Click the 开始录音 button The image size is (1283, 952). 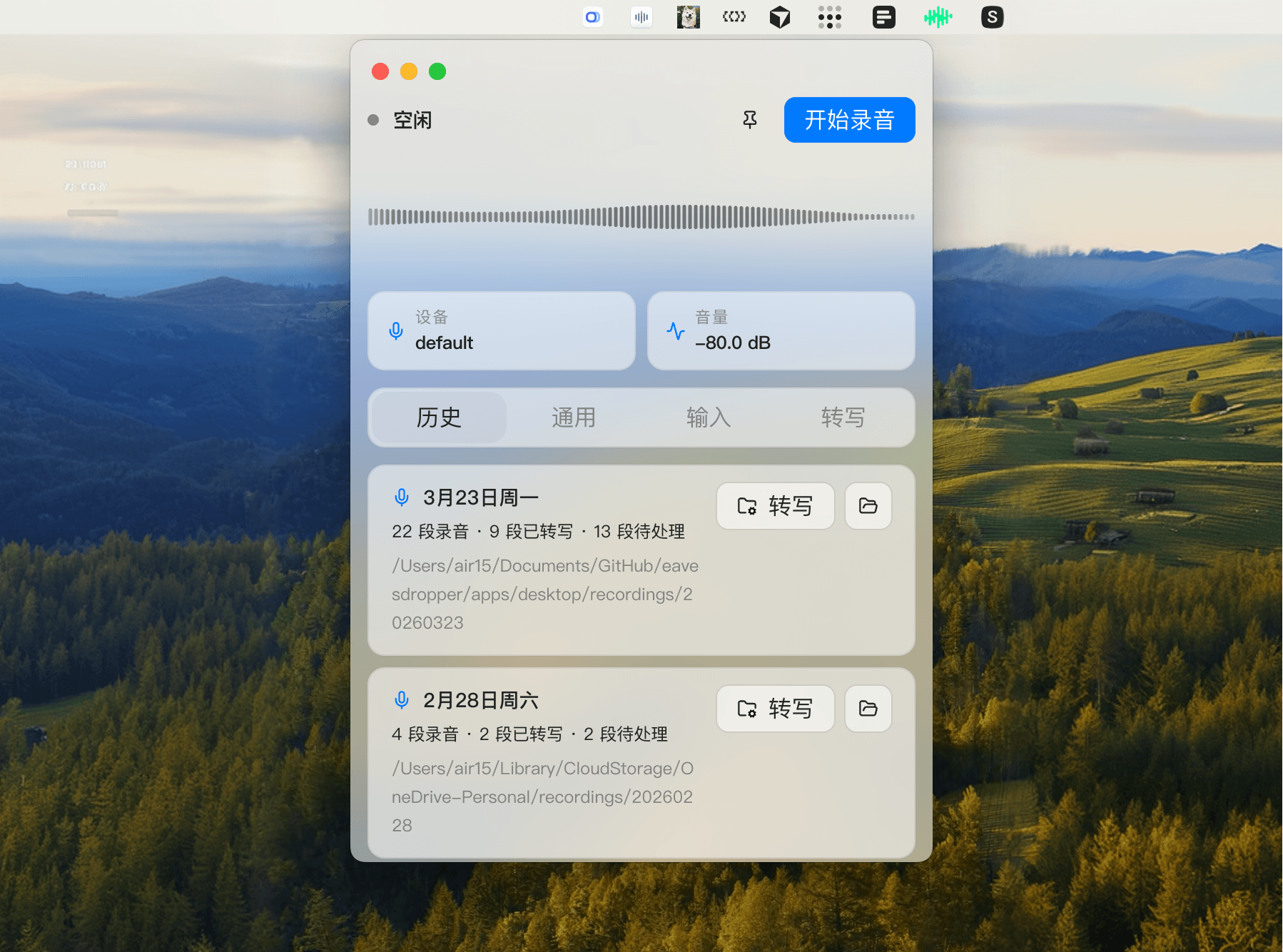849,120
